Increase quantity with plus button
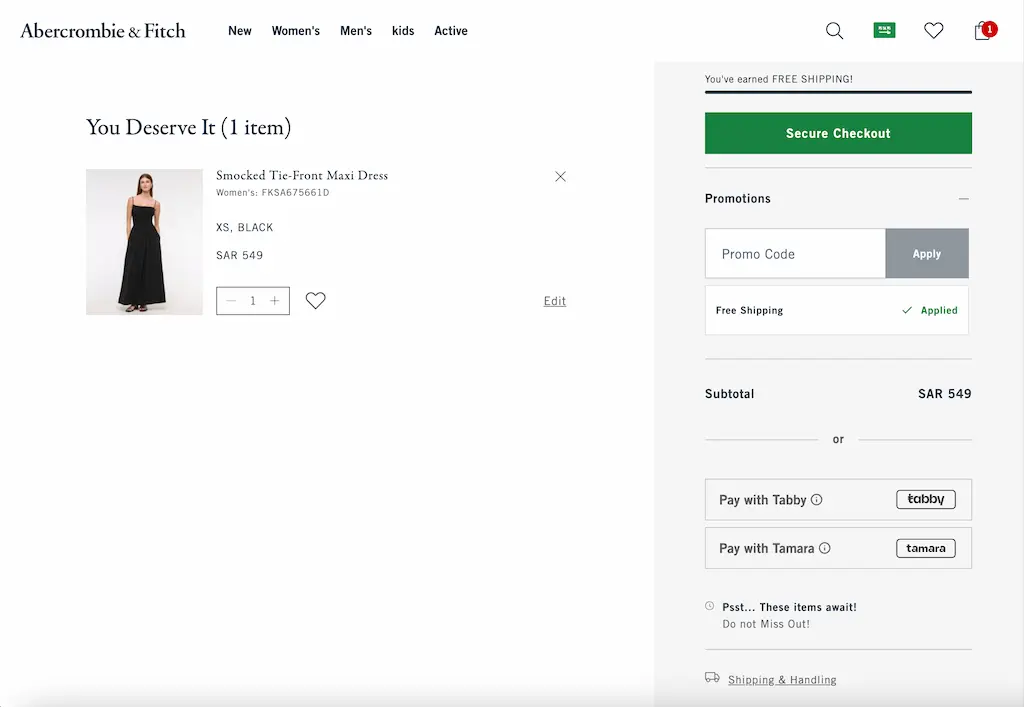This screenshot has height=707, width=1024. 275,301
